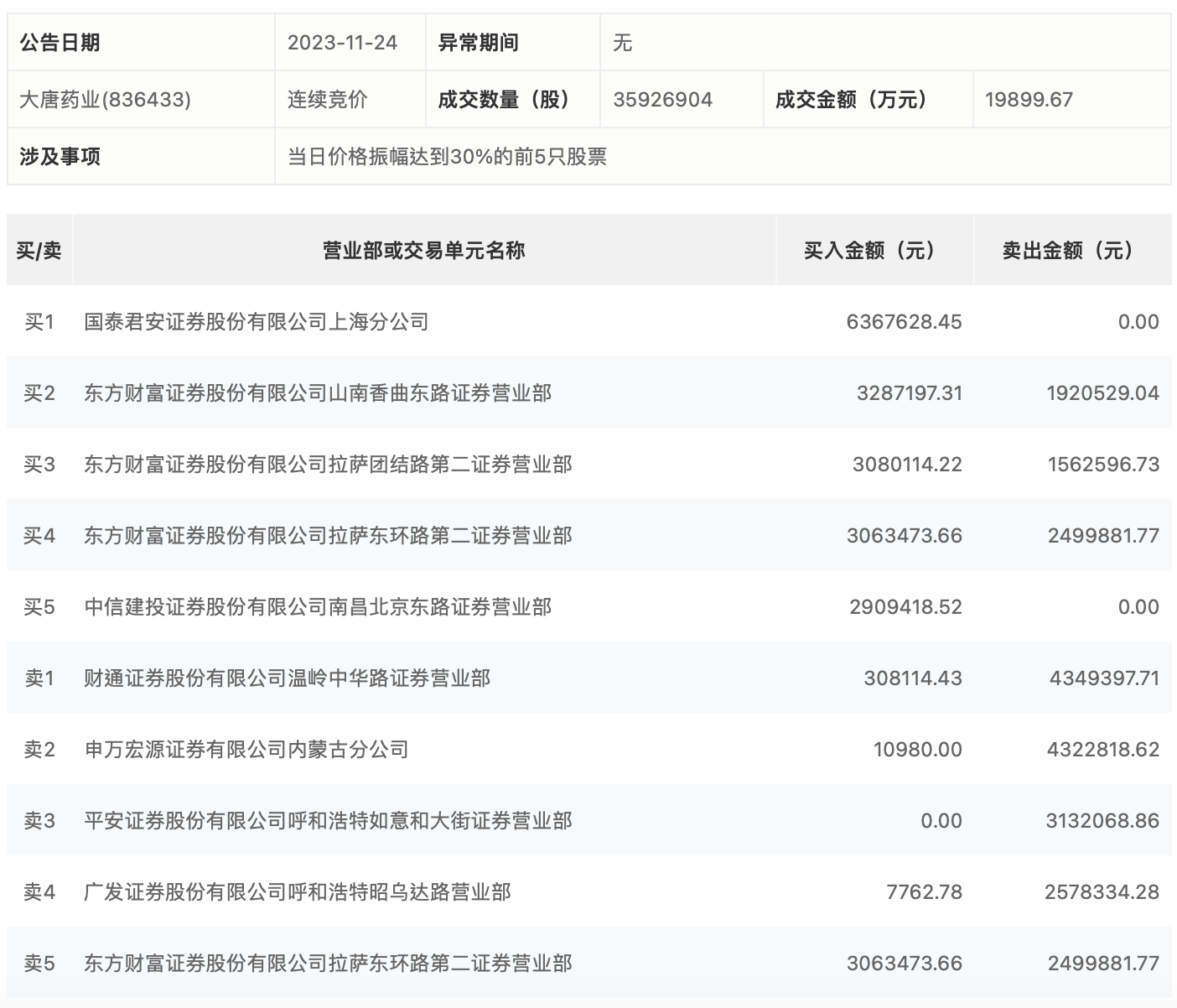Select 2499881.77 in the 买4 row
Image resolution: width=1177 pixels, height=1008 pixels.
[x=1103, y=536]
